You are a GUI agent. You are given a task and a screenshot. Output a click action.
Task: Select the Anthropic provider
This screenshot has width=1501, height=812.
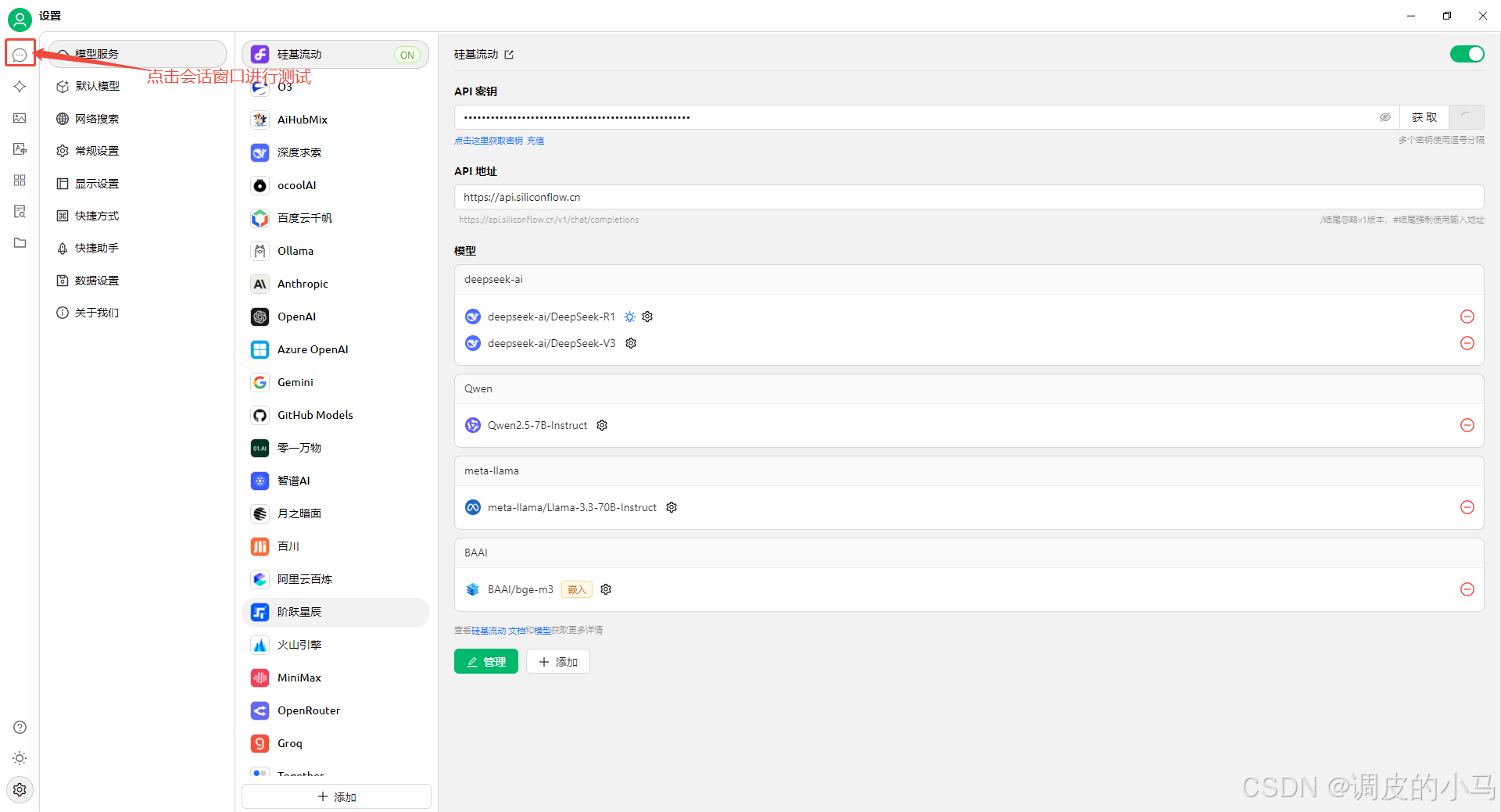335,284
